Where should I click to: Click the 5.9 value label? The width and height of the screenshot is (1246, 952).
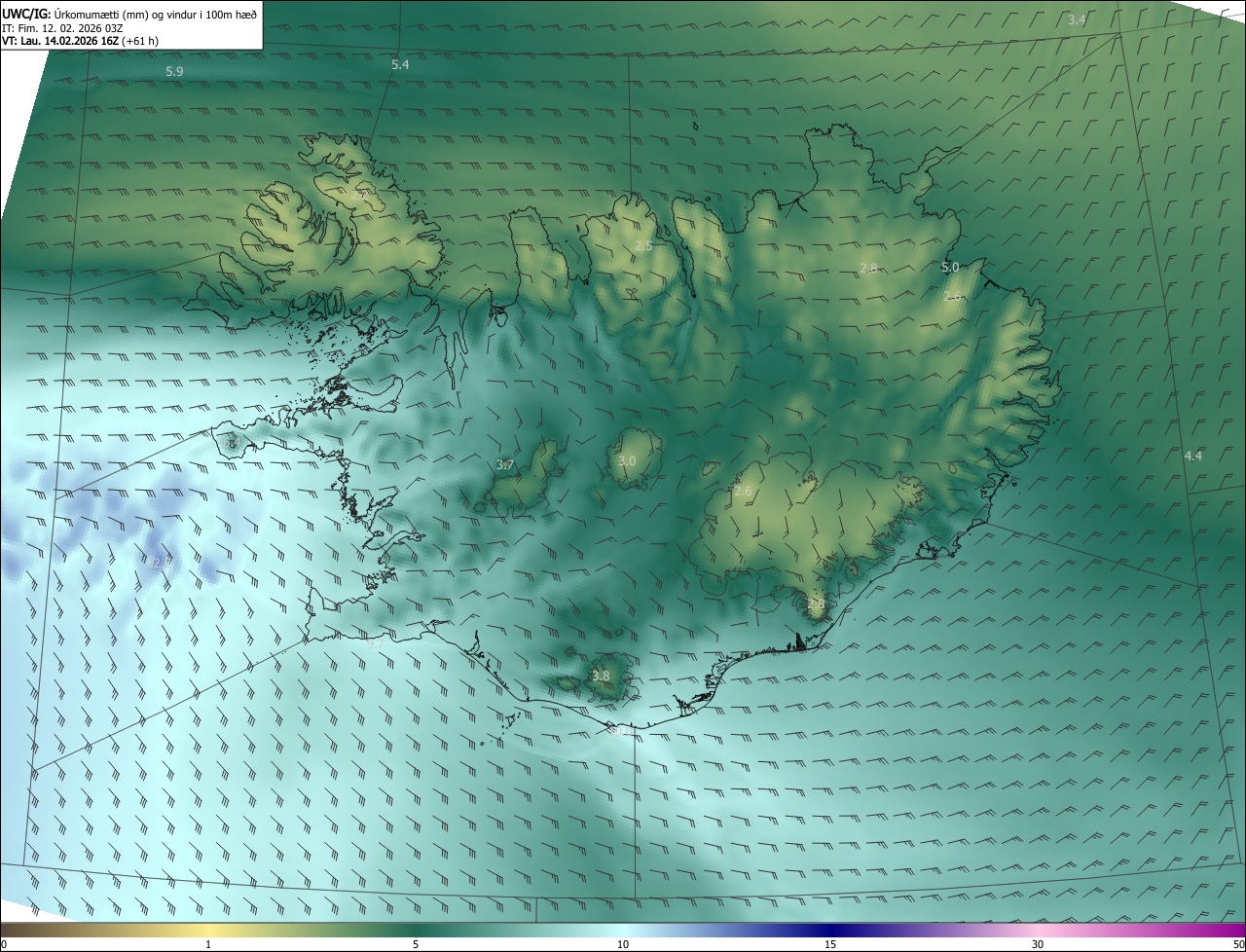point(175,71)
